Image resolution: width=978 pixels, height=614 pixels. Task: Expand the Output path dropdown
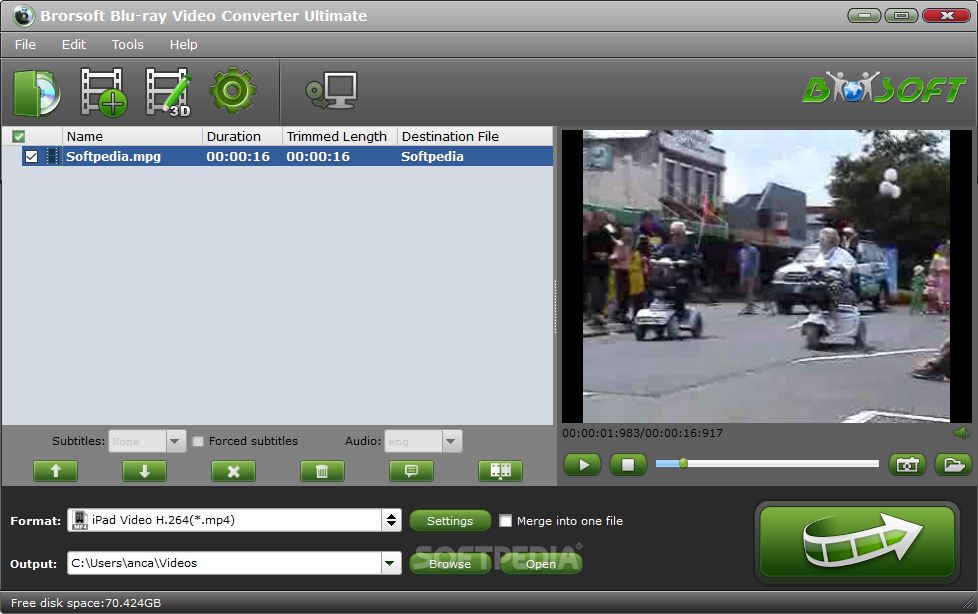point(391,564)
